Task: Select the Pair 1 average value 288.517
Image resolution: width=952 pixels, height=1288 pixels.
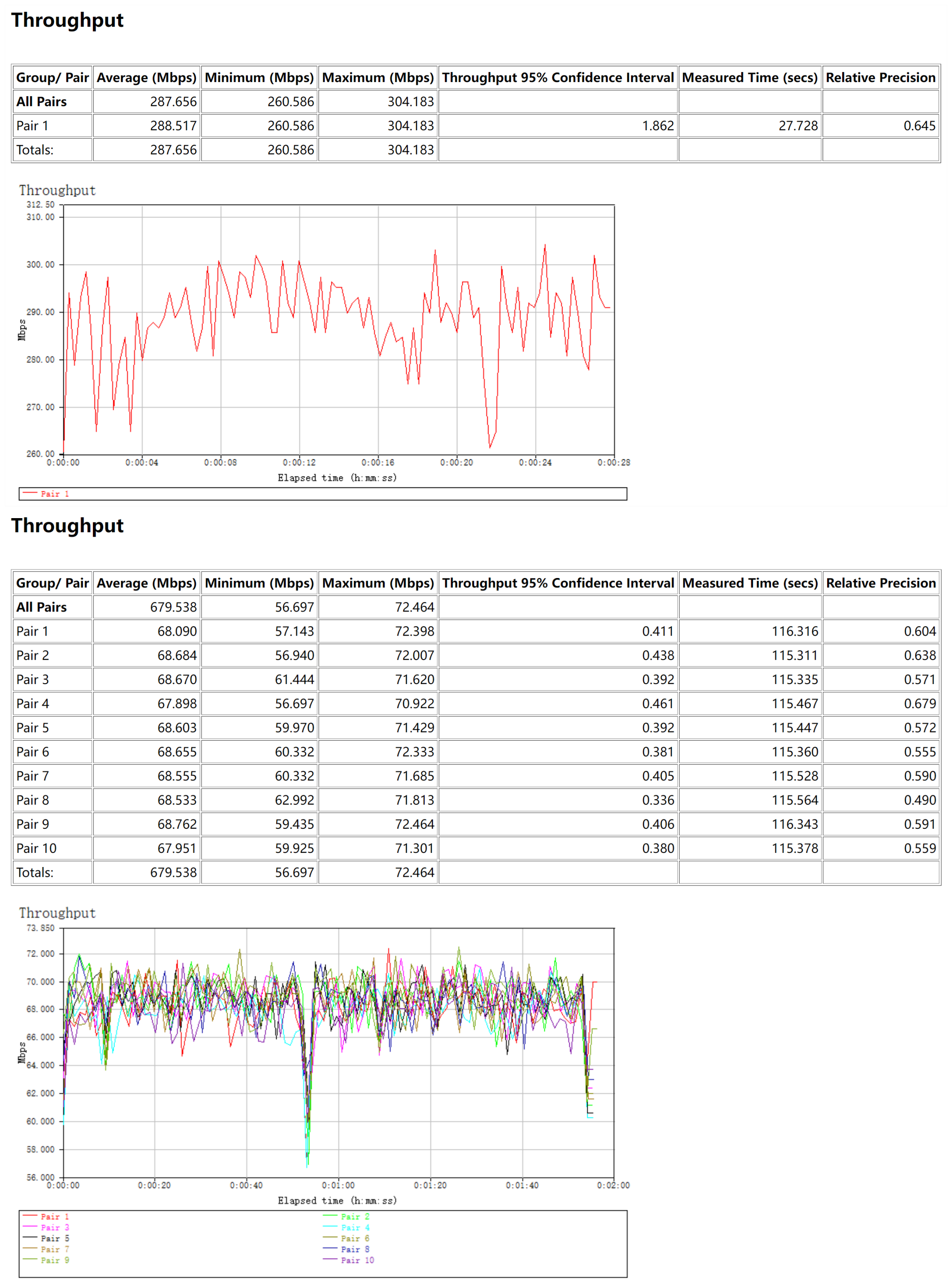Action: 173,126
